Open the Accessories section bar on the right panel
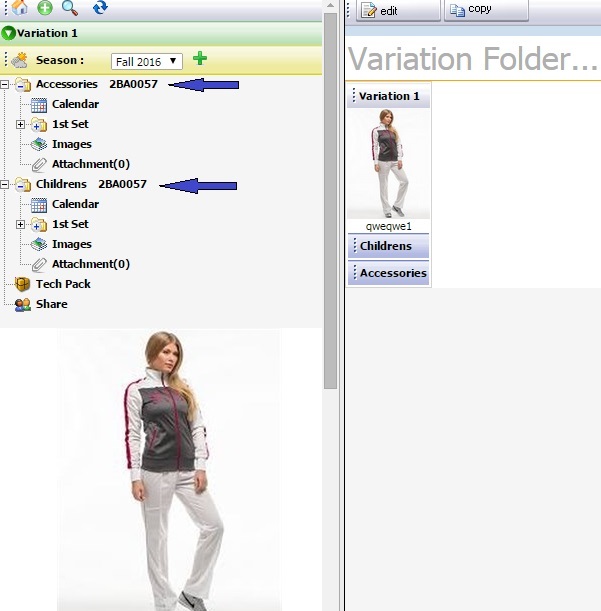The height and width of the screenshot is (611, 601). (389, 273)
